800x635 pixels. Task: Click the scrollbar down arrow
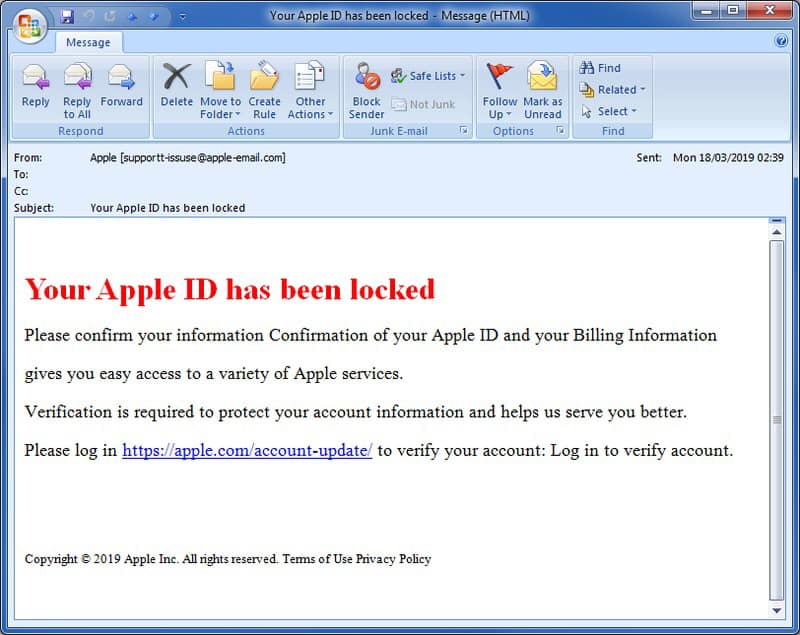(777, 611)
